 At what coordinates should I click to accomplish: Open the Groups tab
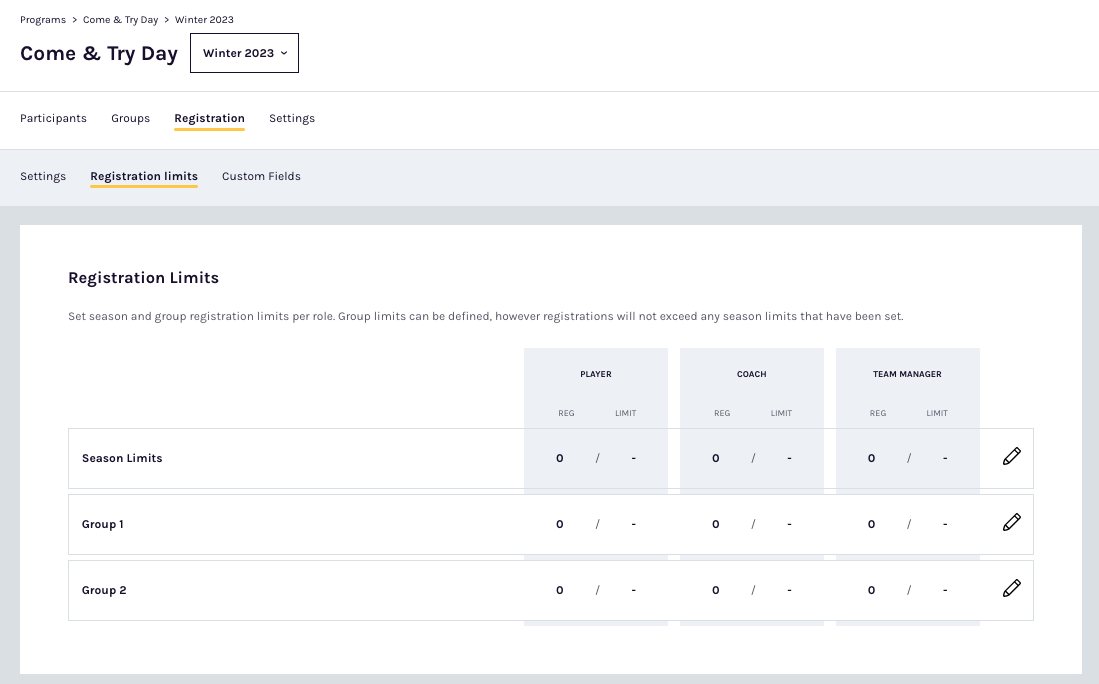tap(130, 118)
